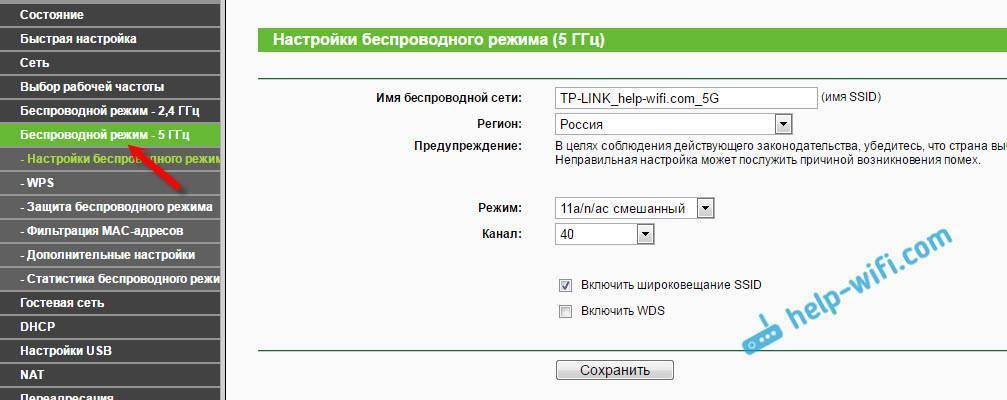Click the SSID network name field
Image resolution: width=1007 pixels, height=400 pixels.
pos(686,98)
